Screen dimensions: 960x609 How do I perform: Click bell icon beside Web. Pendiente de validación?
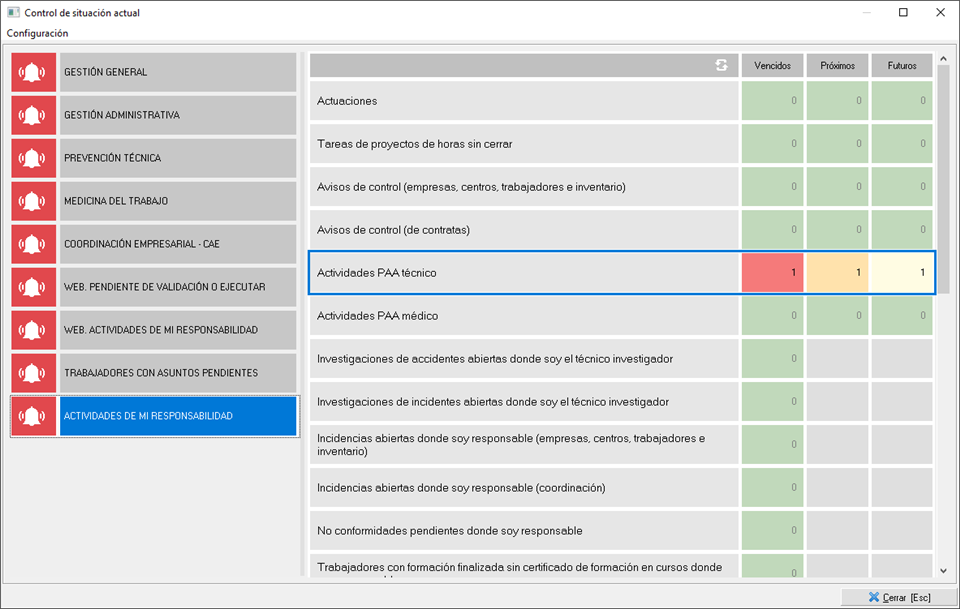[x=35, y=288]
